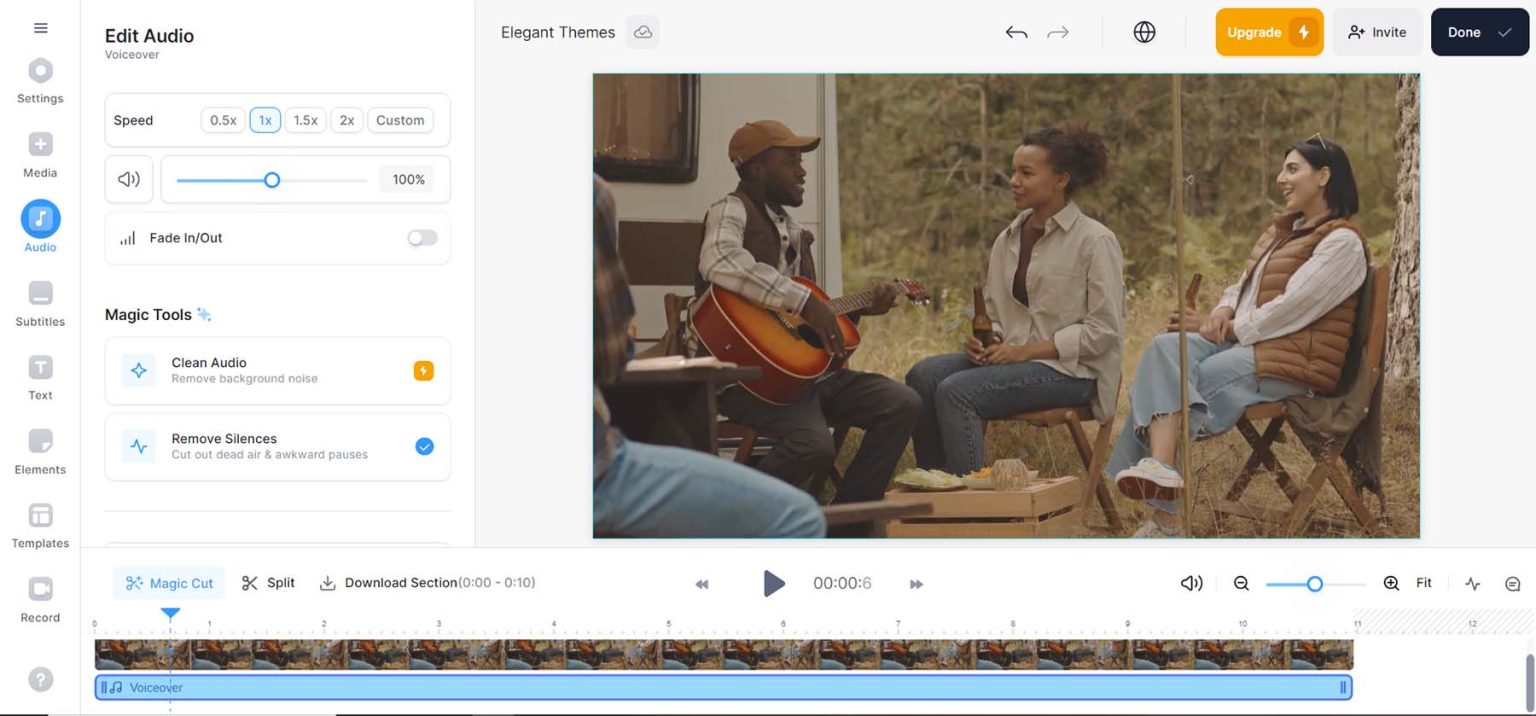This screenshot has width=1536, height=716.
Task: Click the Clean Audio premium lightning badge
Action: (424, 371)
